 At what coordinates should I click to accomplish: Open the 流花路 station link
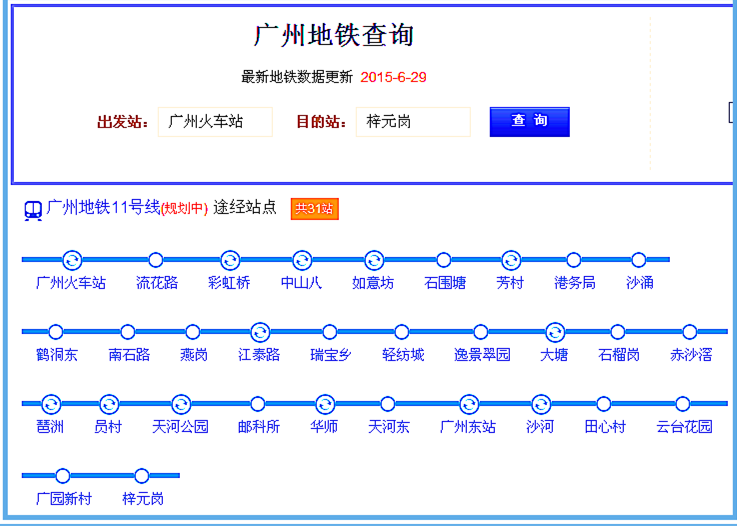click(x=157, y=283)
